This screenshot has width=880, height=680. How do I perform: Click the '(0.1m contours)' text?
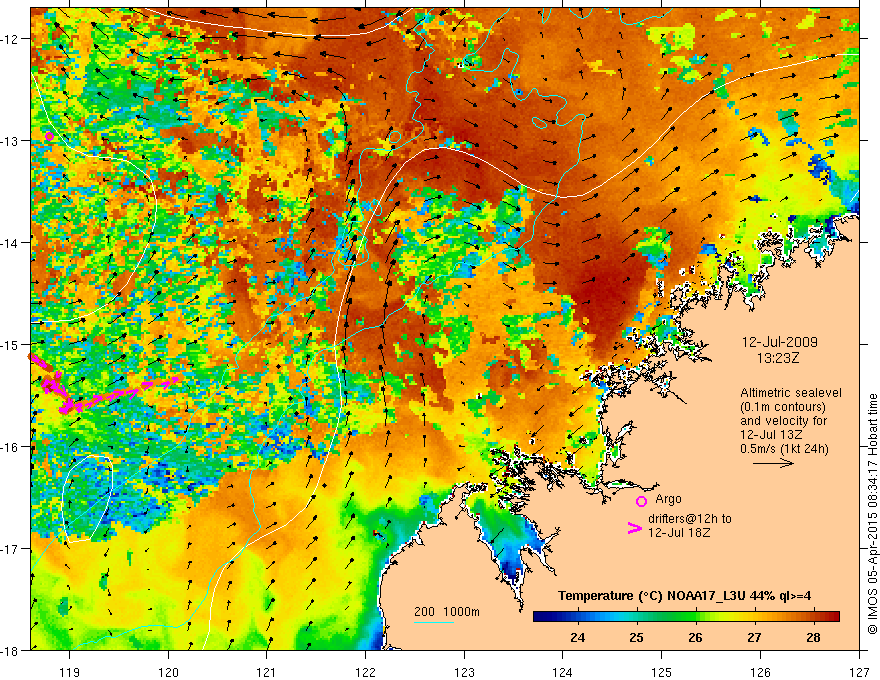pos(783,407)
